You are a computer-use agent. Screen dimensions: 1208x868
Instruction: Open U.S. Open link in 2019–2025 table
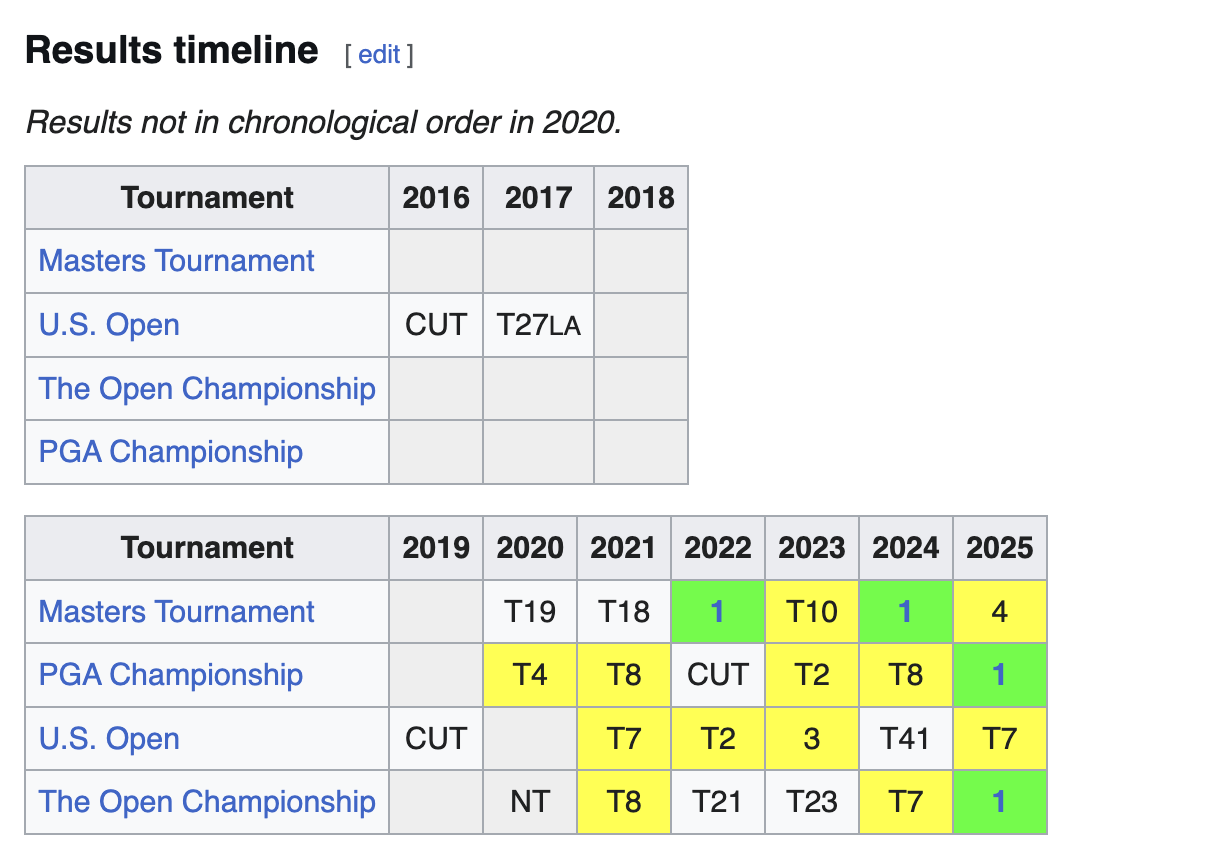[109, 739]
